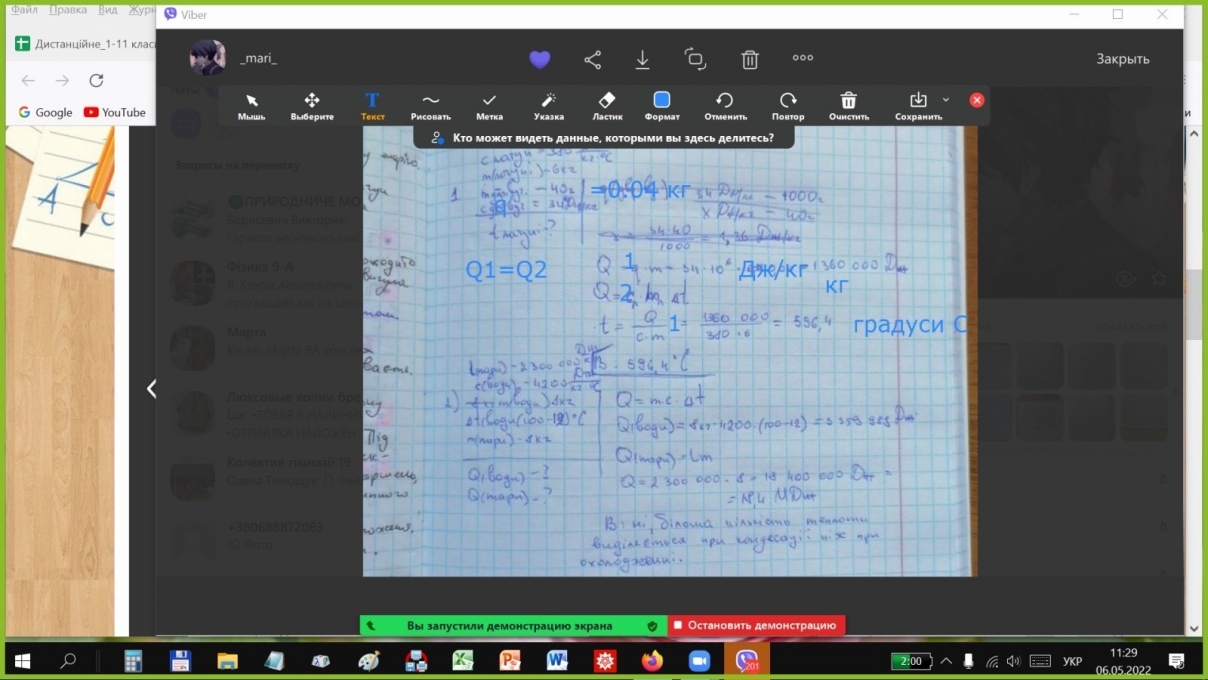
Task: Open the Windows Start menu
Action: tap(22, 660)
